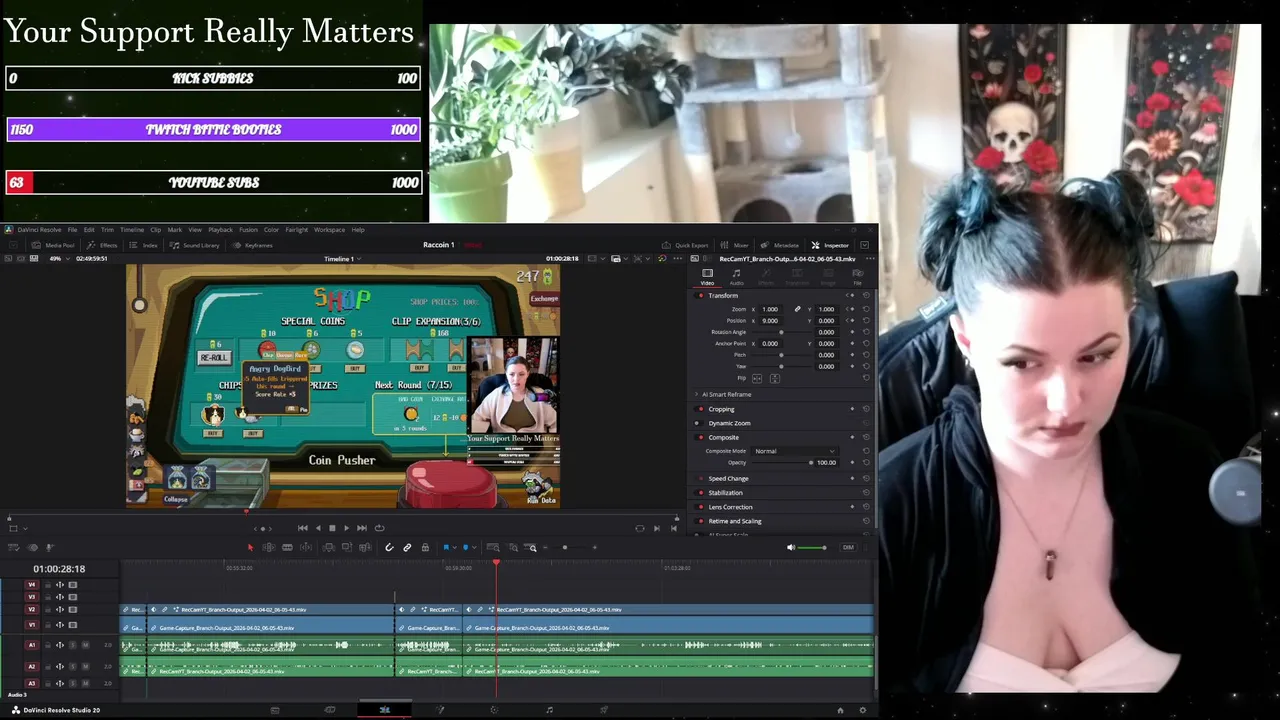Image resolution: width=1280 pixels, height=720 pixels.
Task: Enable the Dynamic Zoom switch
Action: (x=700, y=423)
